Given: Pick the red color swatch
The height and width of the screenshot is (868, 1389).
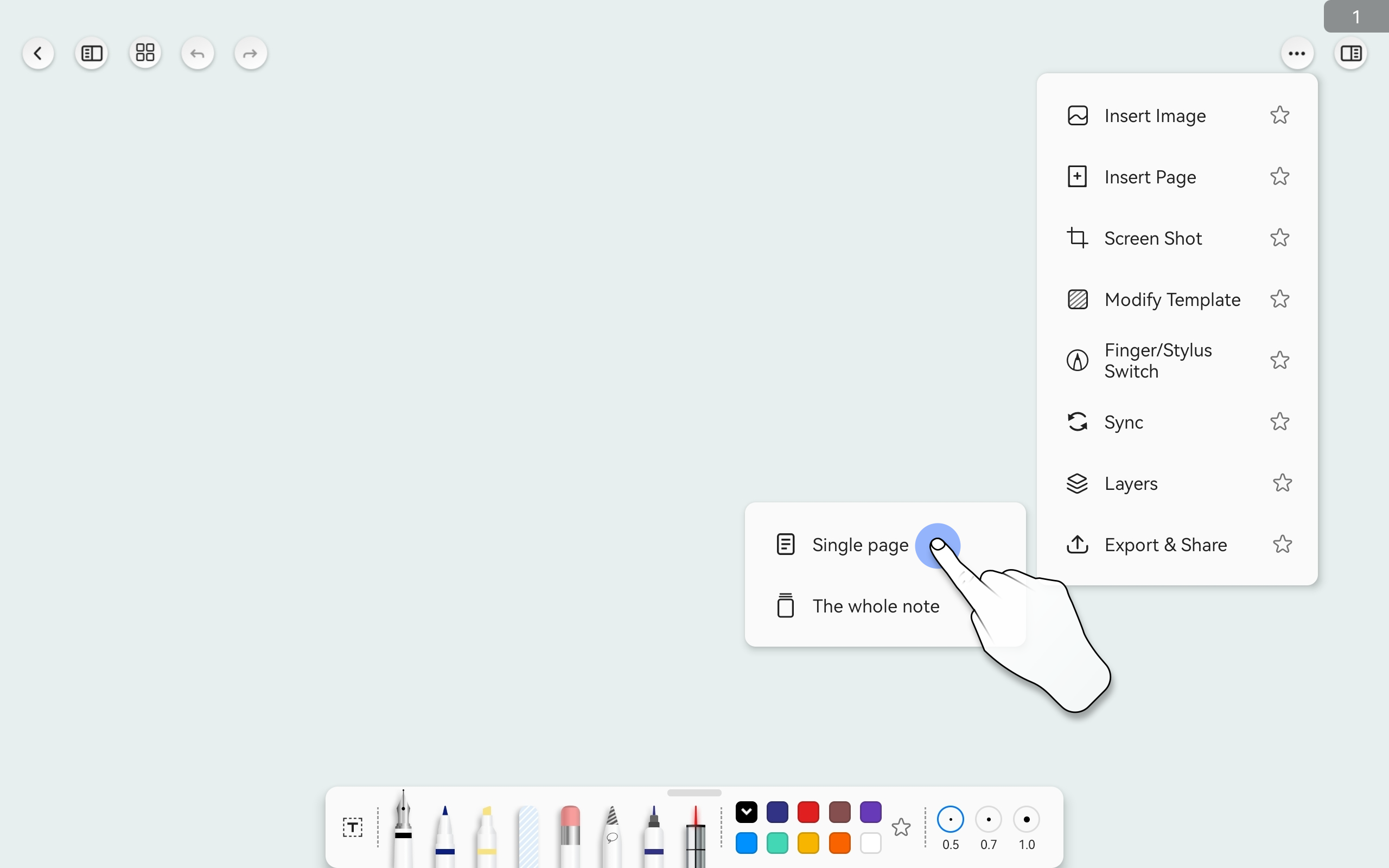Looking at the screenshot, I should [x=808, y=812].
